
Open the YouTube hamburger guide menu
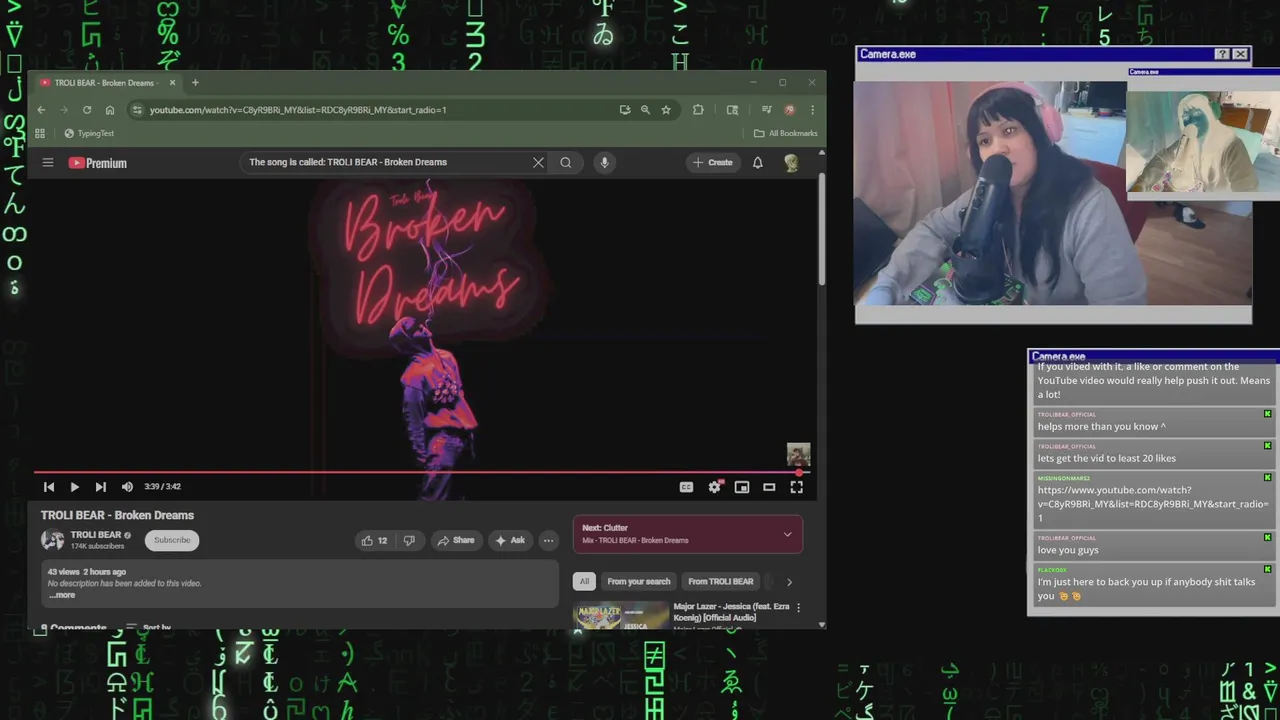coord(47,162)
